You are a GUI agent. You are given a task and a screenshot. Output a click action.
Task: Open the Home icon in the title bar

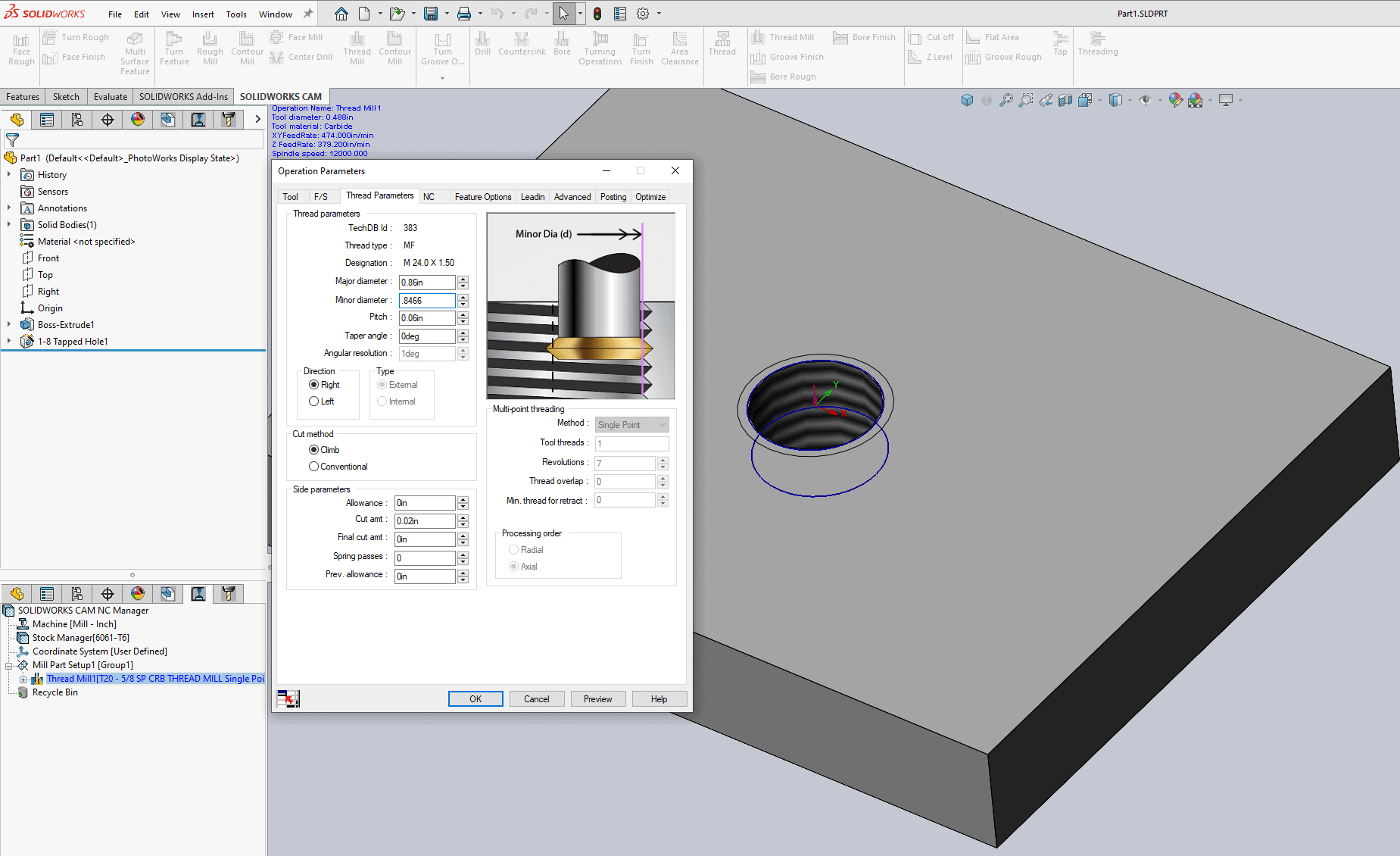click(341, 14)
